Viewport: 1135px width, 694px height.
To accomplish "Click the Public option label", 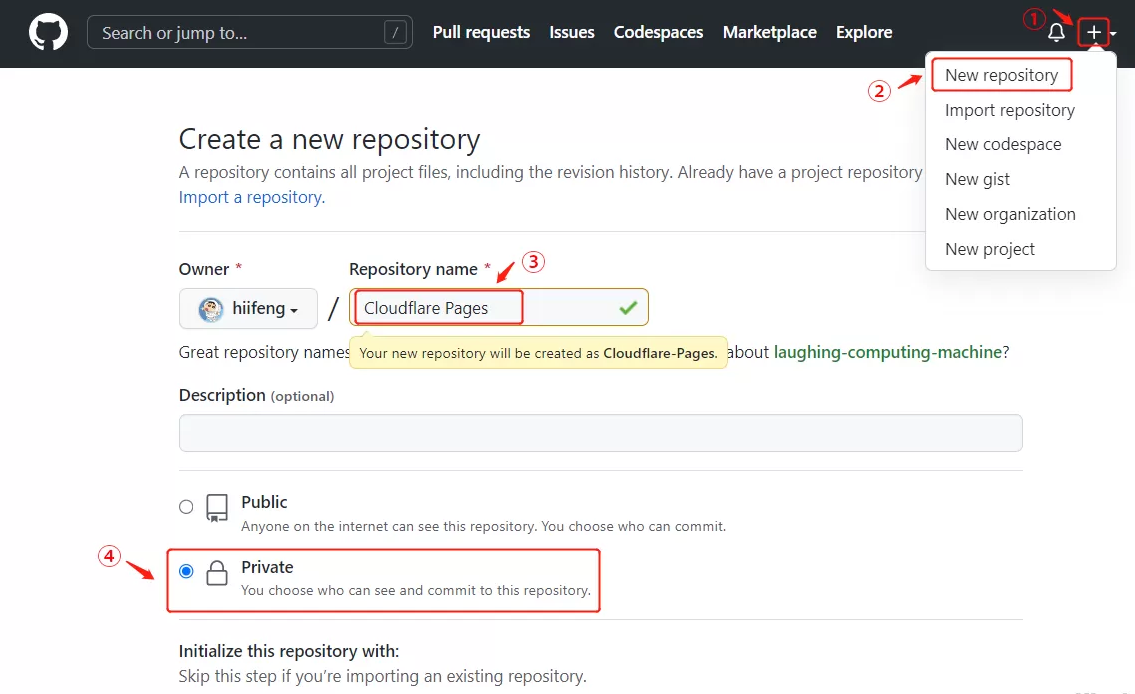I will point(264,502).
